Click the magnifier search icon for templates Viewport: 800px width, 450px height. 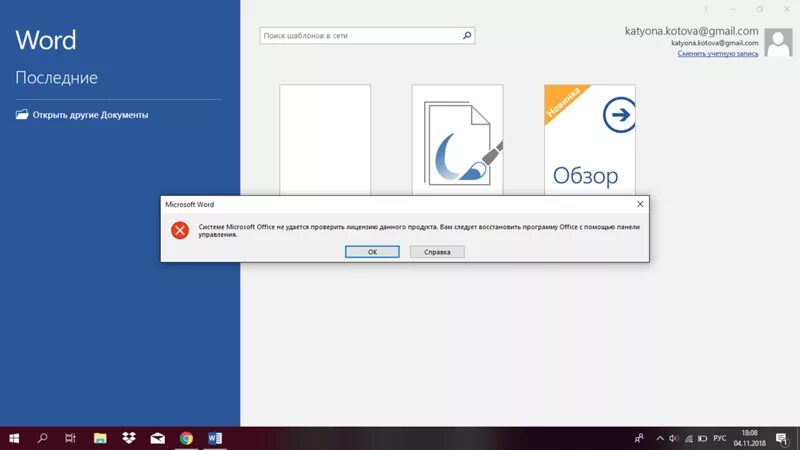click(467, 36)
